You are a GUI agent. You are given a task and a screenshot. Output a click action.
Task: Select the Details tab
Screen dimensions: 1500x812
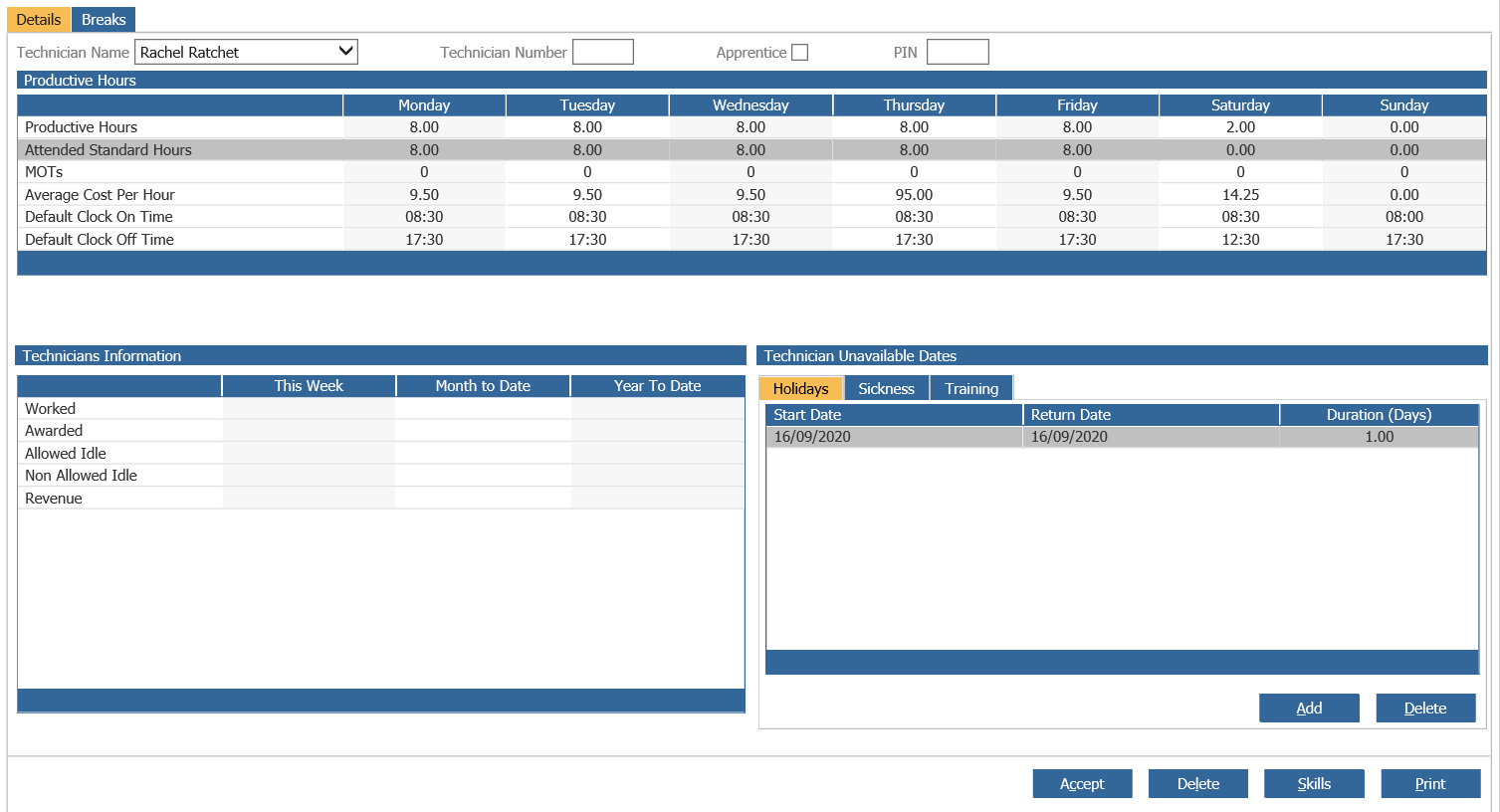39,20
